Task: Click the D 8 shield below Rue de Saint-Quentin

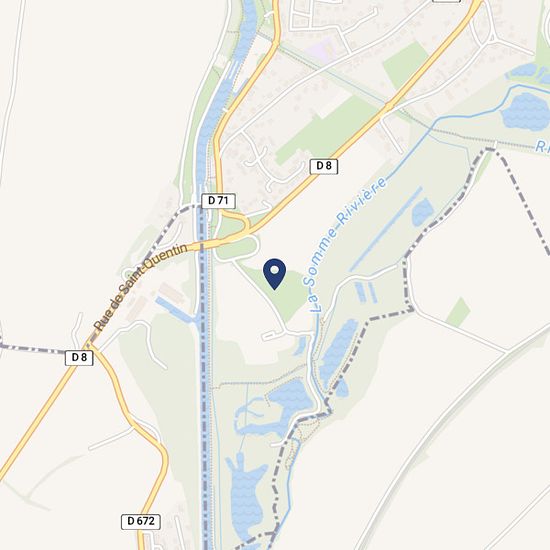Action: click(79, 358)
